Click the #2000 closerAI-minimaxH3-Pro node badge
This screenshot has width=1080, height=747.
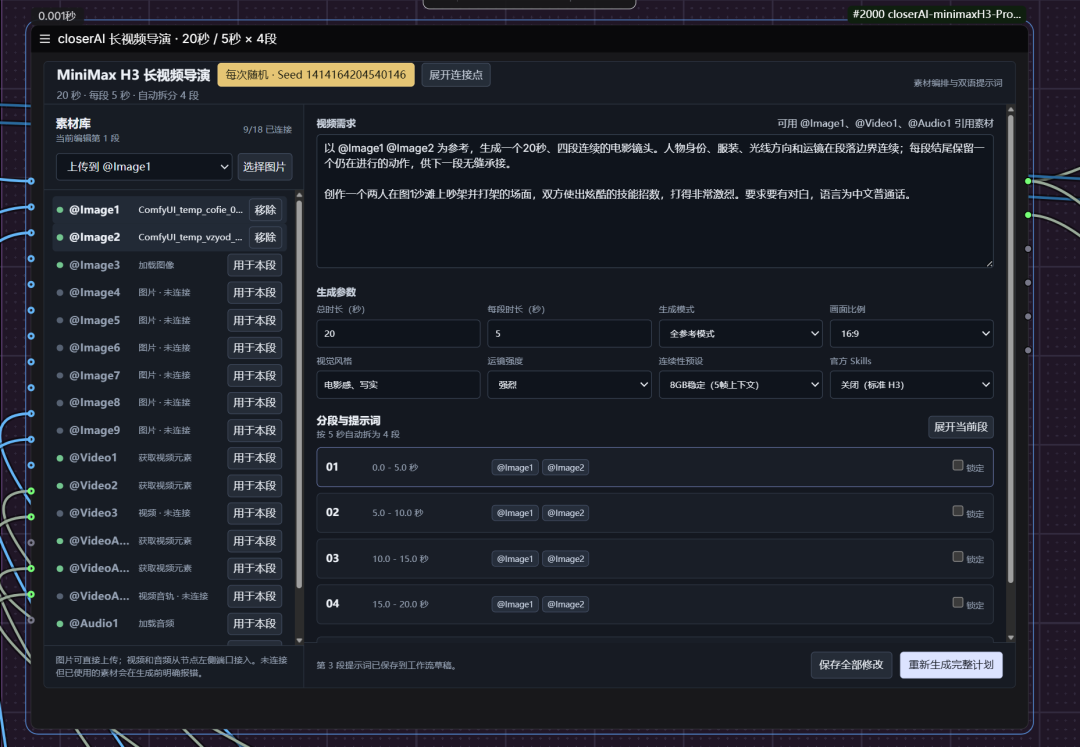pos(937,14)
